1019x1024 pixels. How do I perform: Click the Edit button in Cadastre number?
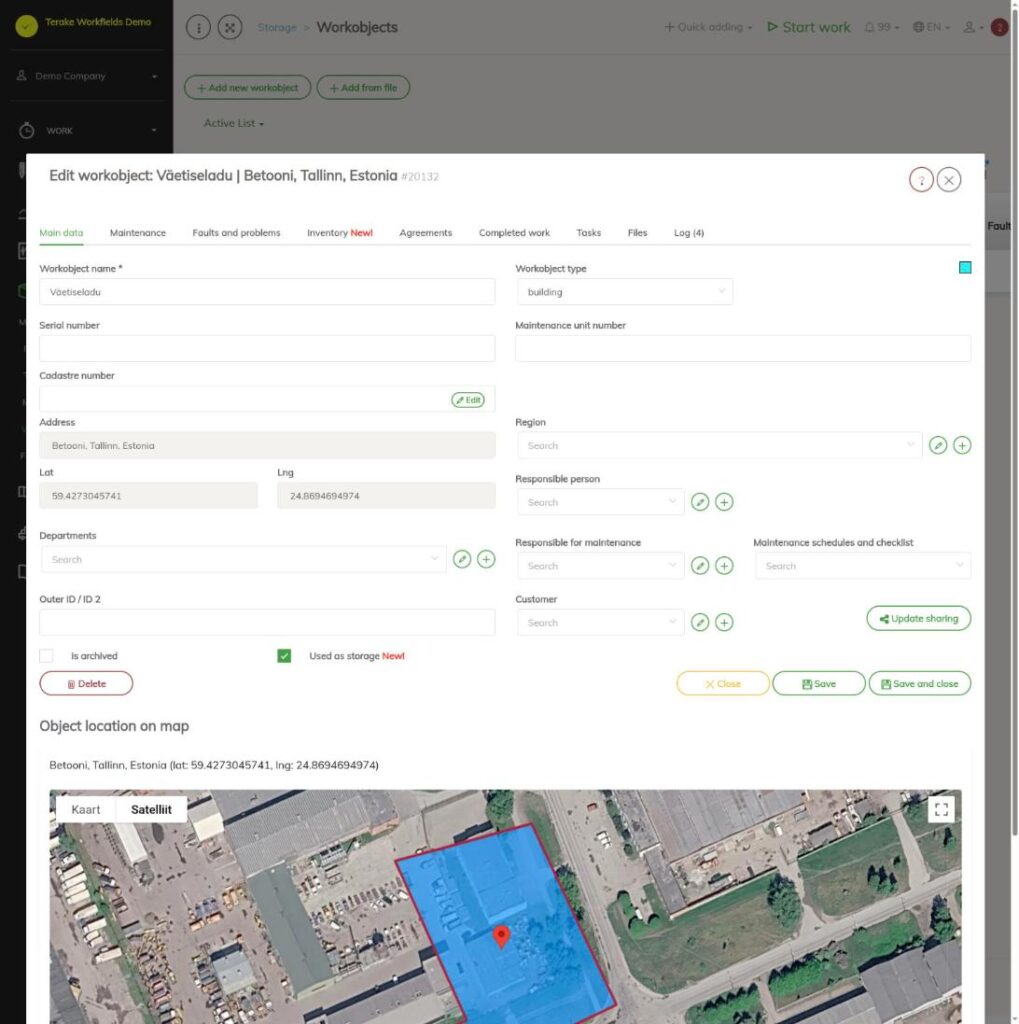tap(468, 400)
